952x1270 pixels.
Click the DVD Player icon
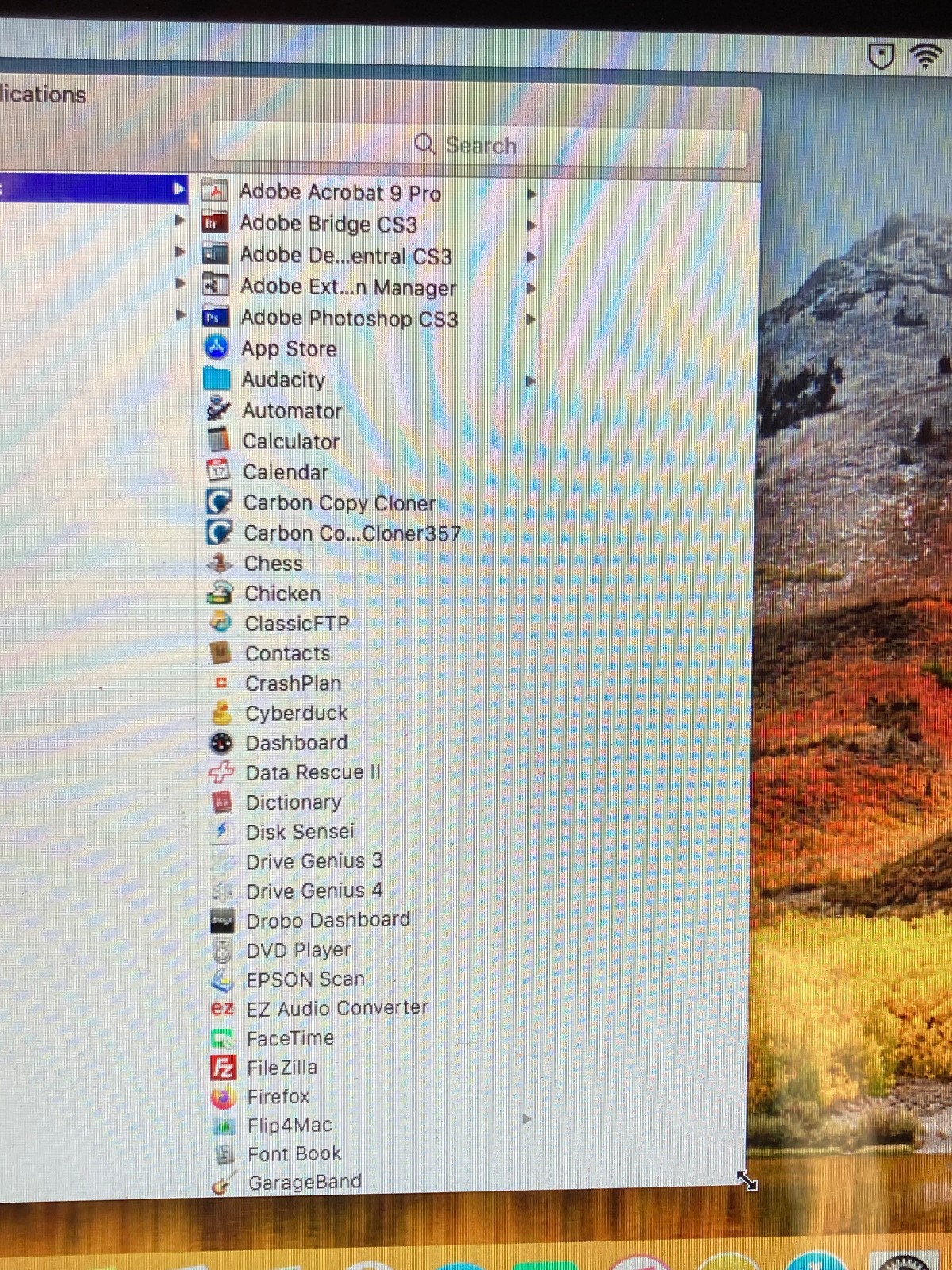(223, 949)
